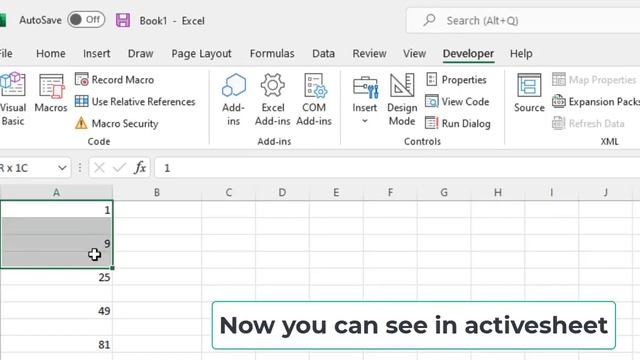Click the formula bar options dots
The width and height of the screenshot is (640, 360).
[x=80, y=168]
